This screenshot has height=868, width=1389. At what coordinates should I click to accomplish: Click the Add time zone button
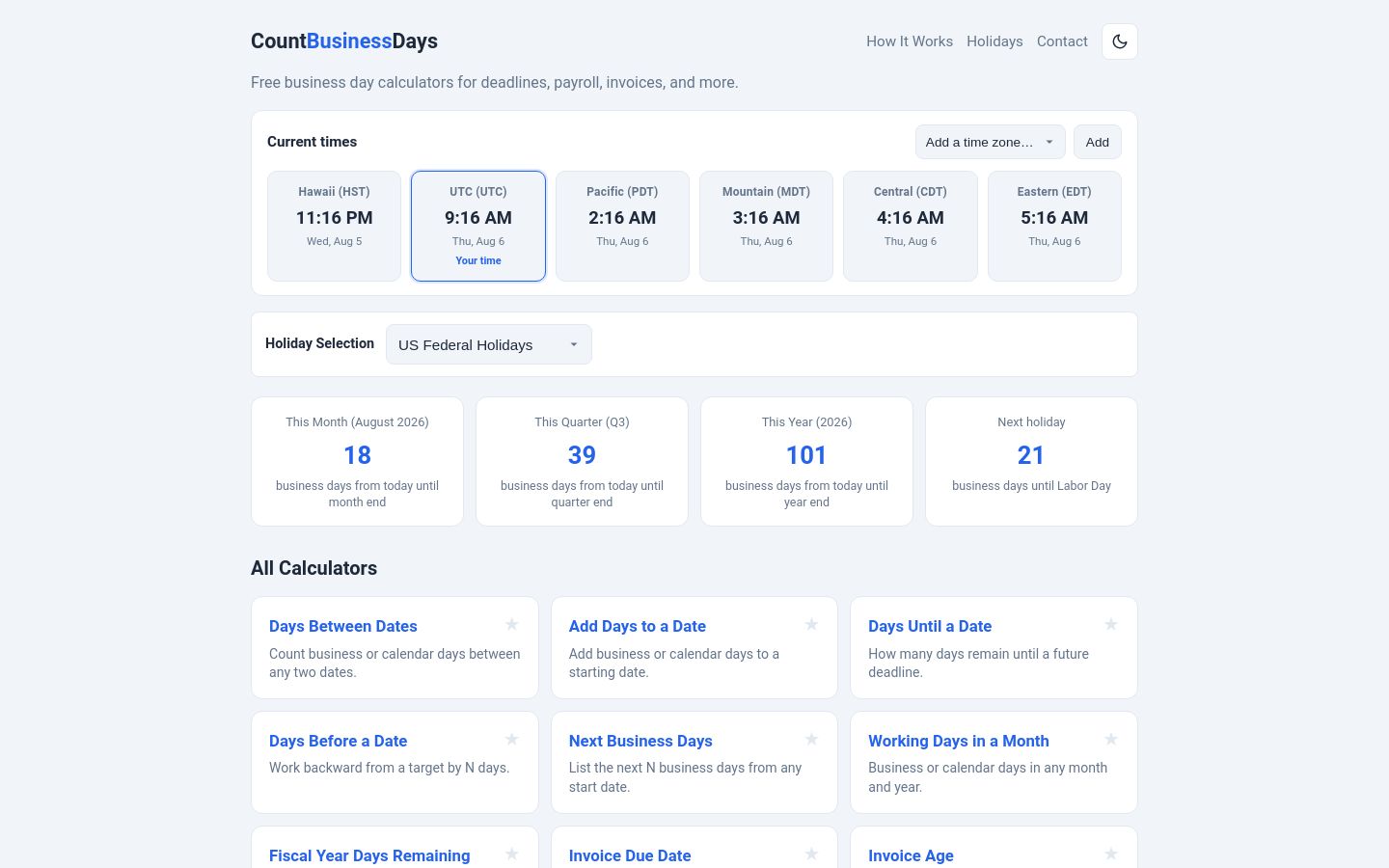[x=1098, y=142]
